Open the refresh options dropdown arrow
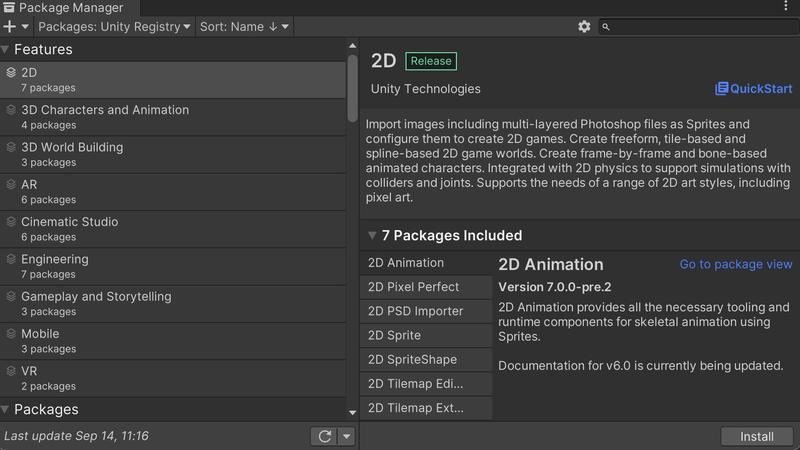The height and width of the screenshot is (450, 800). pyautogui.click(x=346, y=436)
